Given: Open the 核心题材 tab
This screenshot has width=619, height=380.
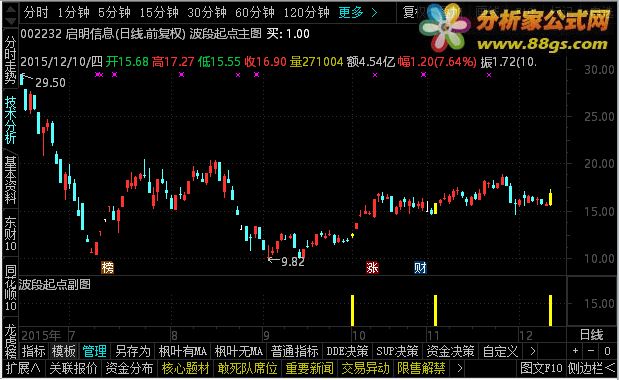Looking at the screenshot, I should 185,368.
